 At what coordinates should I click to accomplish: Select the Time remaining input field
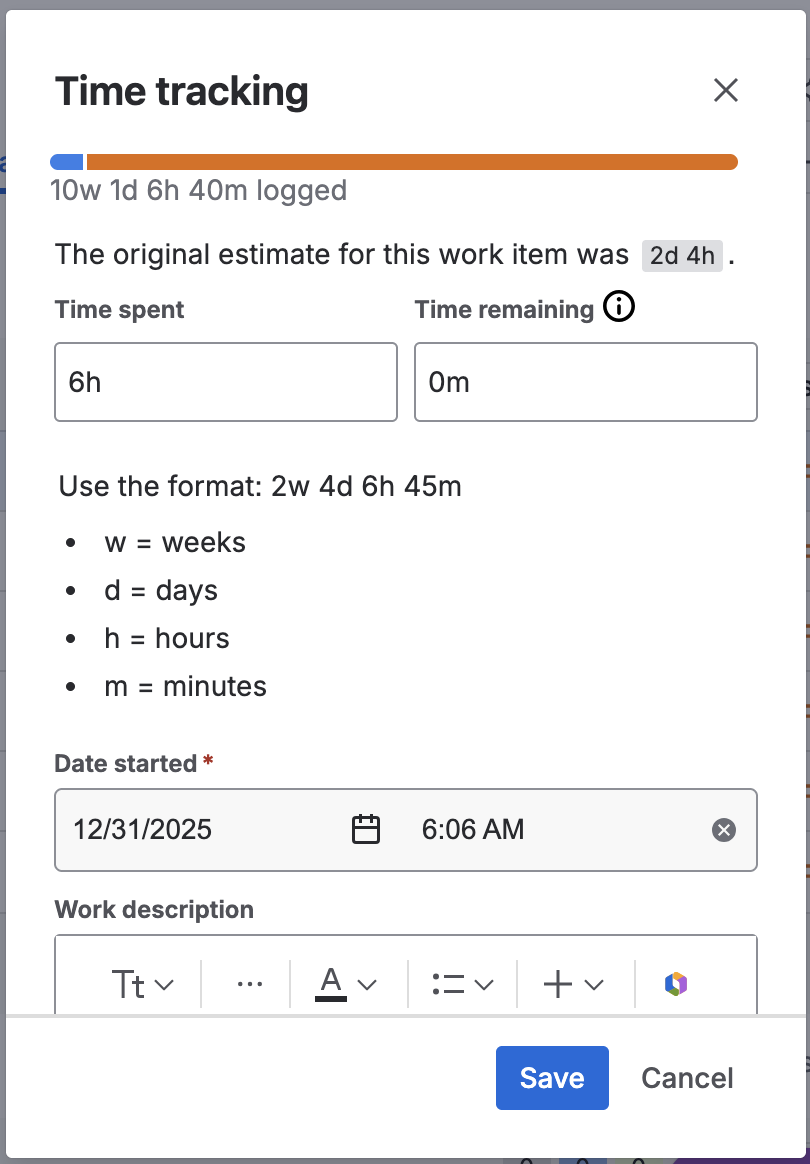[x=585, y=382]
